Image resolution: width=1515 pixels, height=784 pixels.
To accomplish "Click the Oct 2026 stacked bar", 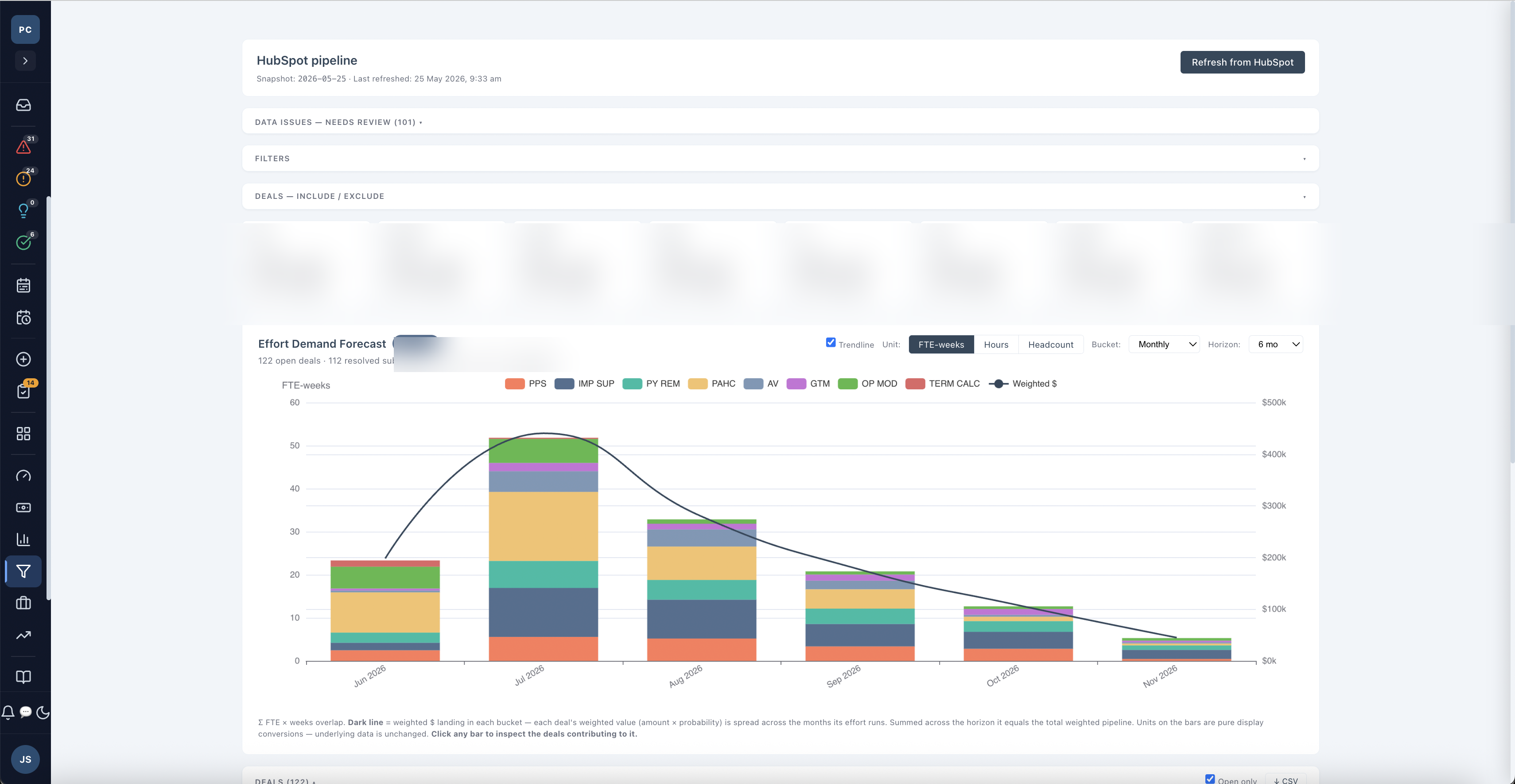I will point(1018,633).
